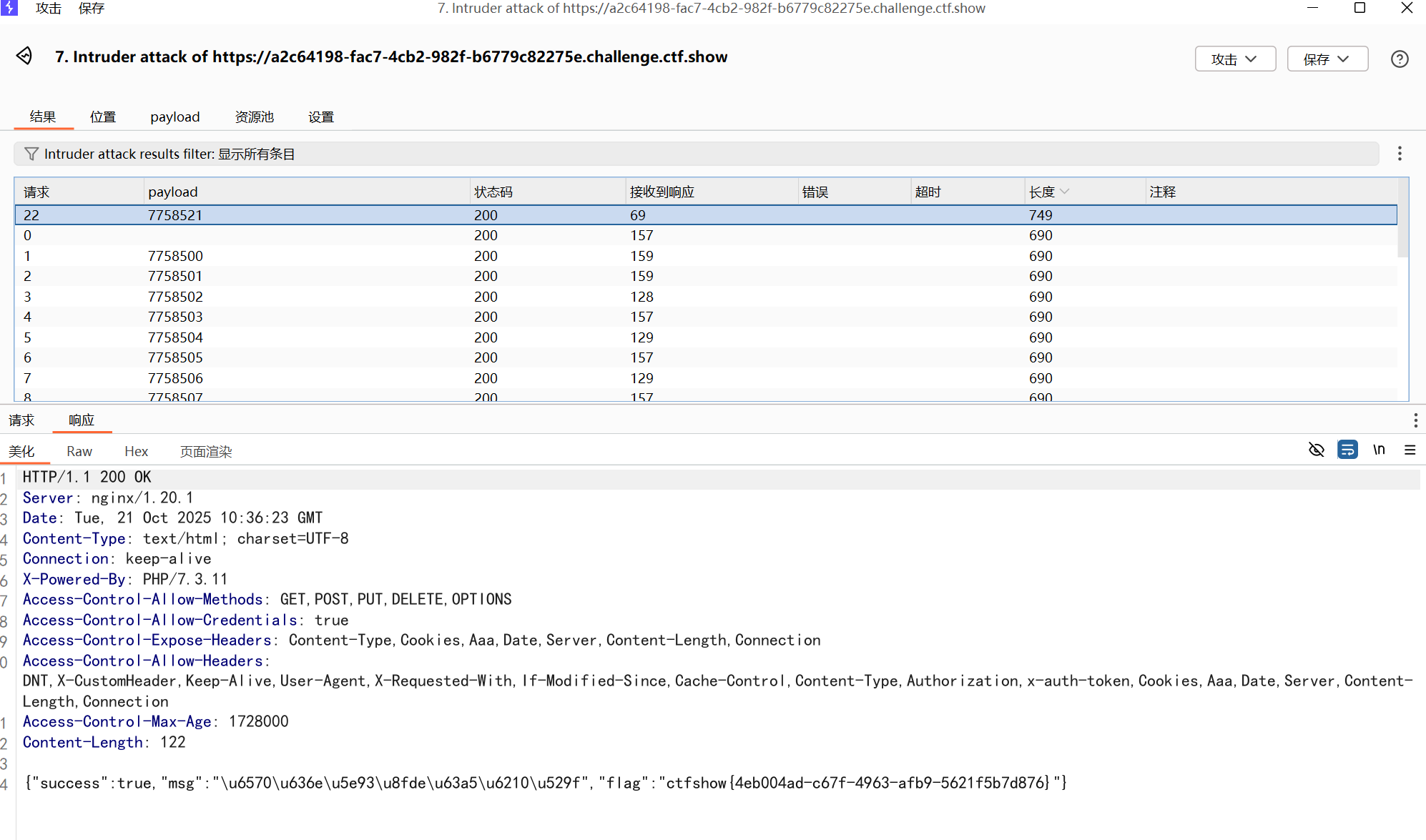
Task: Select result row with payload 7758503
Action: click(175, 317)
